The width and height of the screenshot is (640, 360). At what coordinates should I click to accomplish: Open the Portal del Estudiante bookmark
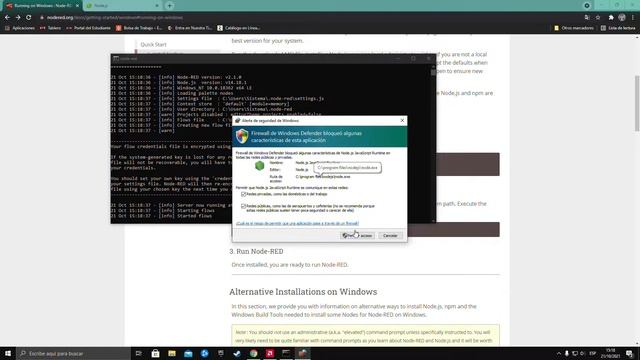[x=88, y=28]
